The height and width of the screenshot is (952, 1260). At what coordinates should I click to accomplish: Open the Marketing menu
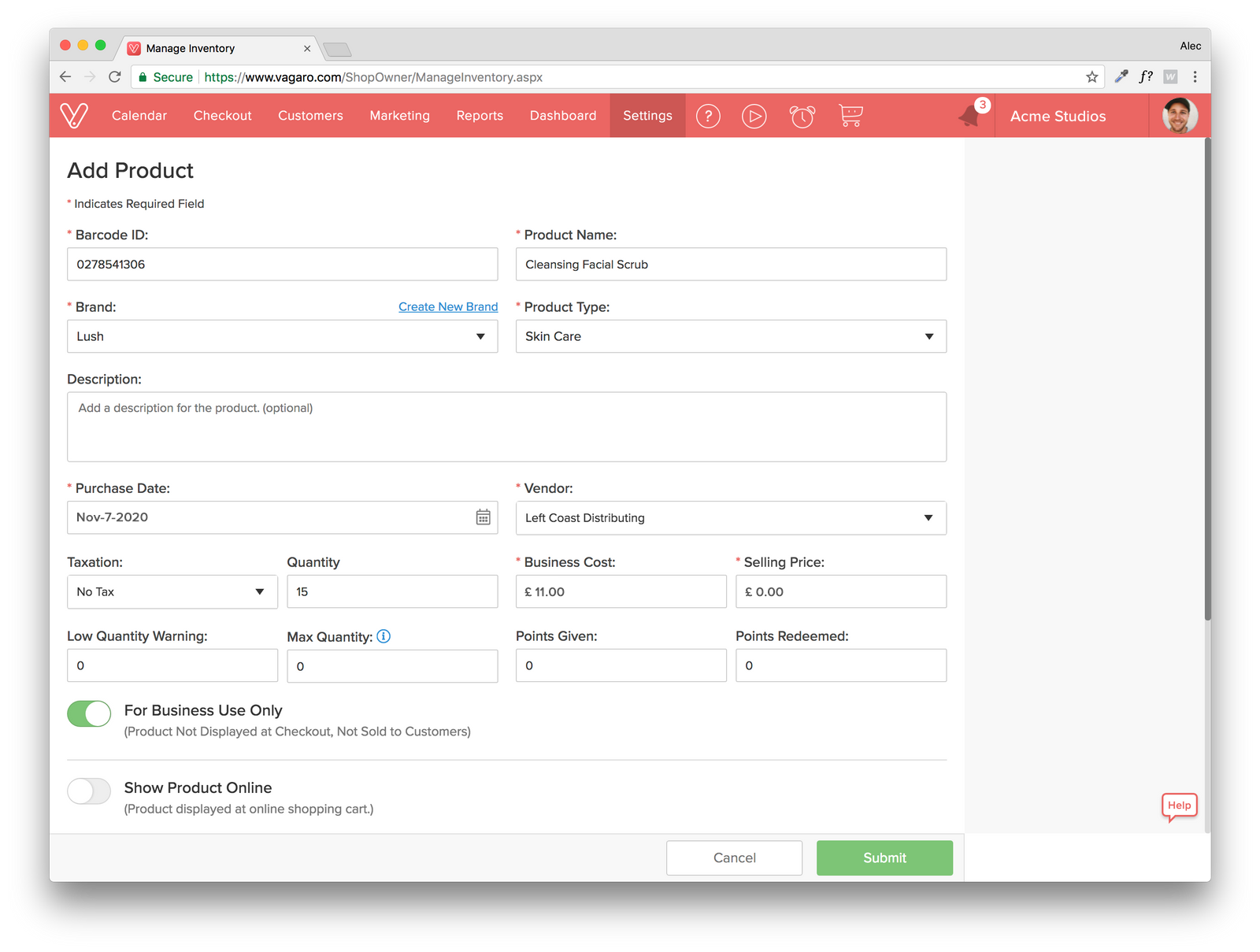tap(400, 116)
